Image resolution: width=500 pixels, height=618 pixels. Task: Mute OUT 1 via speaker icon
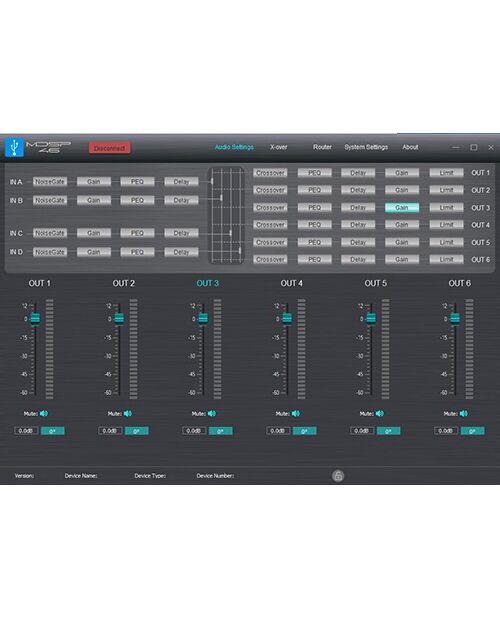44,413
